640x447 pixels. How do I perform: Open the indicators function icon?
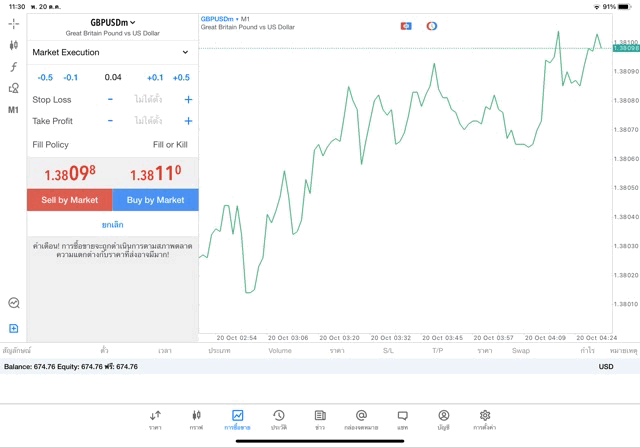[13, 67]
